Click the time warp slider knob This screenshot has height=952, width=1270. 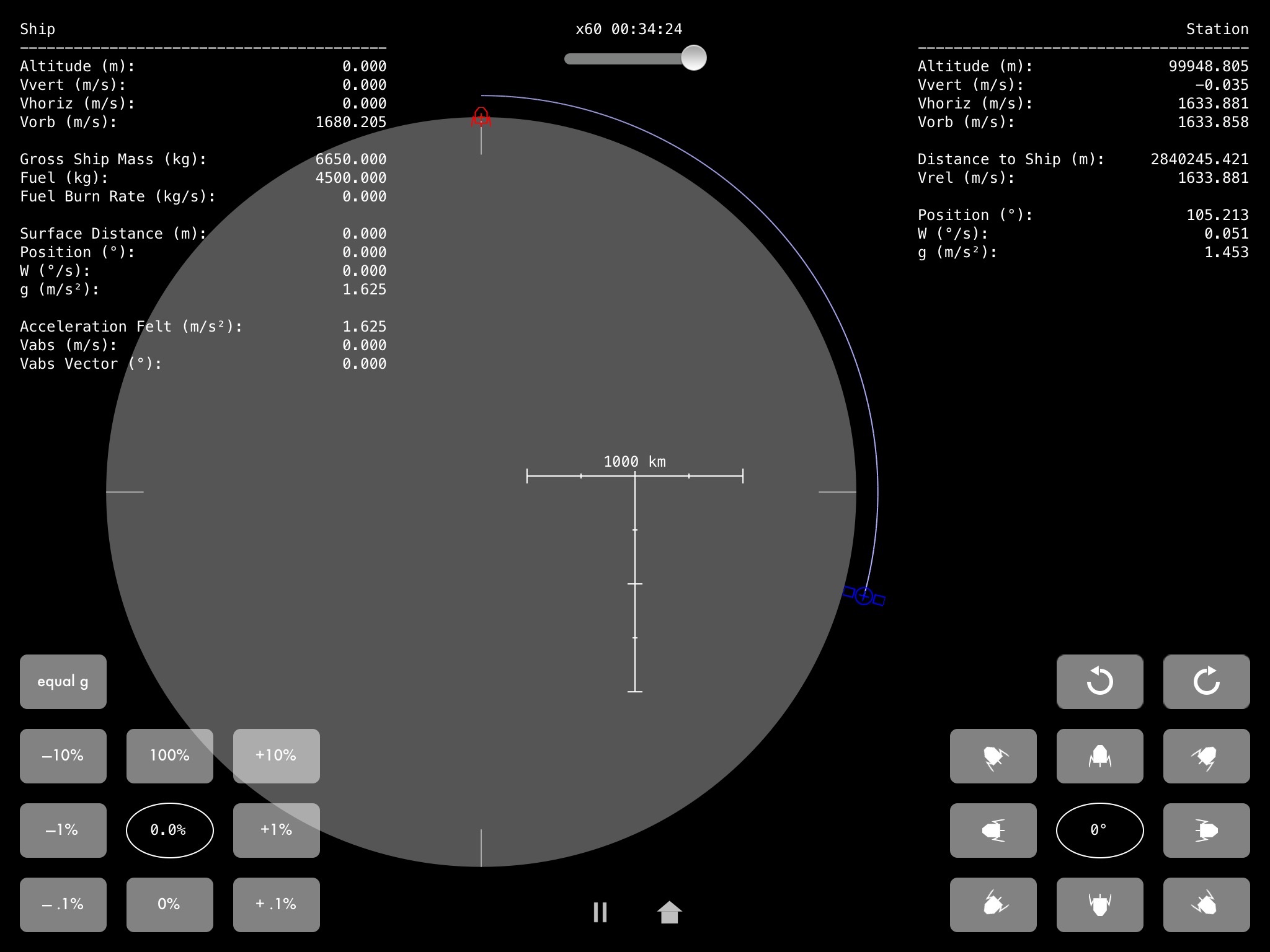(x=693, y=58)
